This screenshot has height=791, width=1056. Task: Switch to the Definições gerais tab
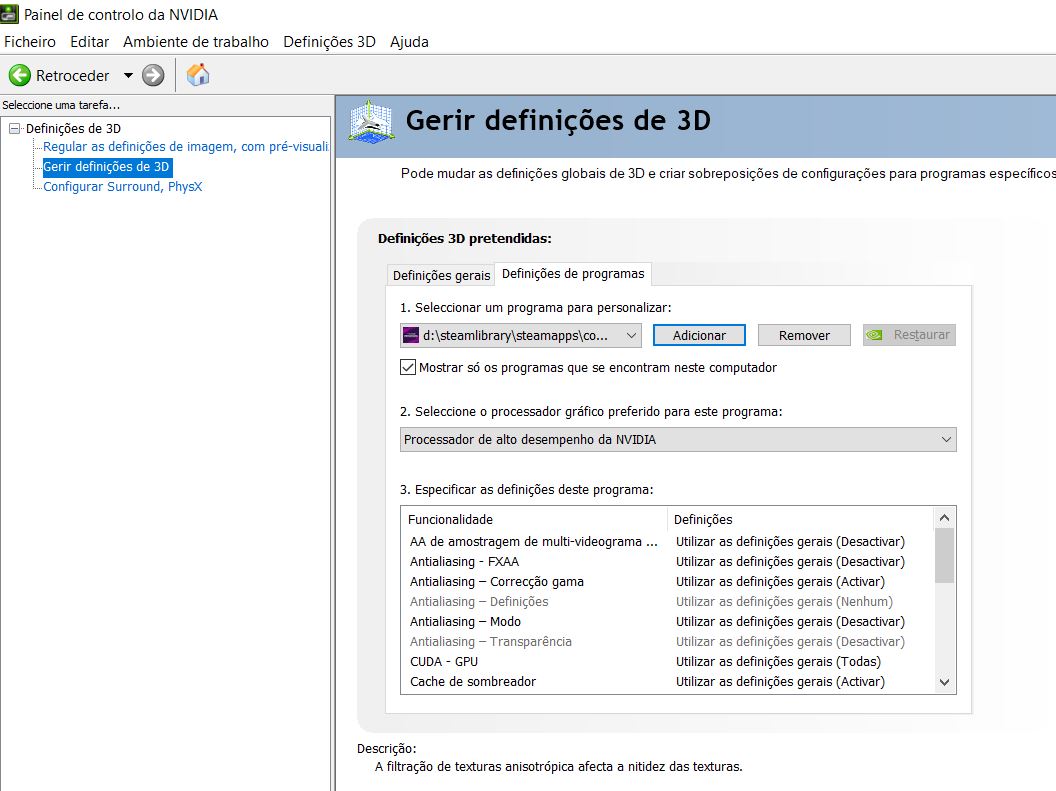pyautogui.click(x=441, y=275)
